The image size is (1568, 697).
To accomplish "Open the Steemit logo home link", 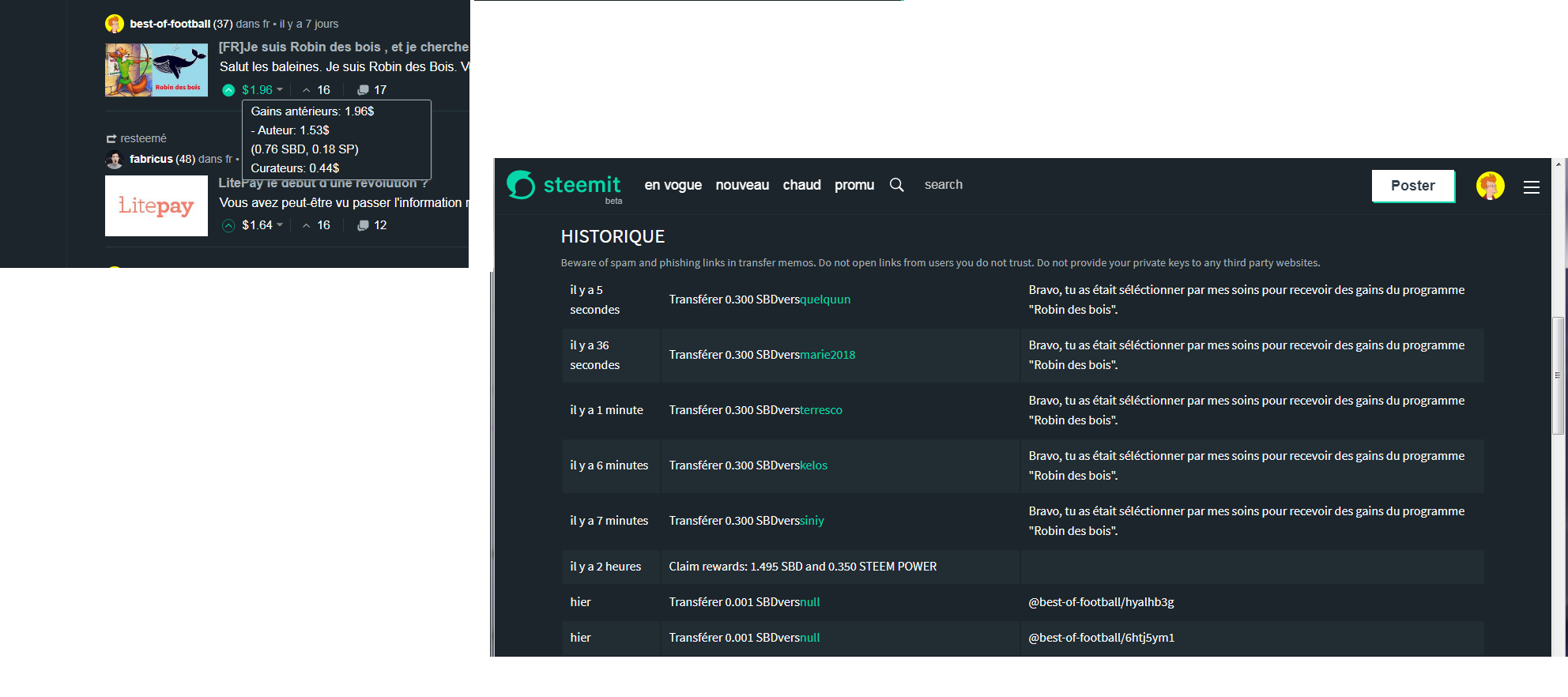I will [563, 185].
